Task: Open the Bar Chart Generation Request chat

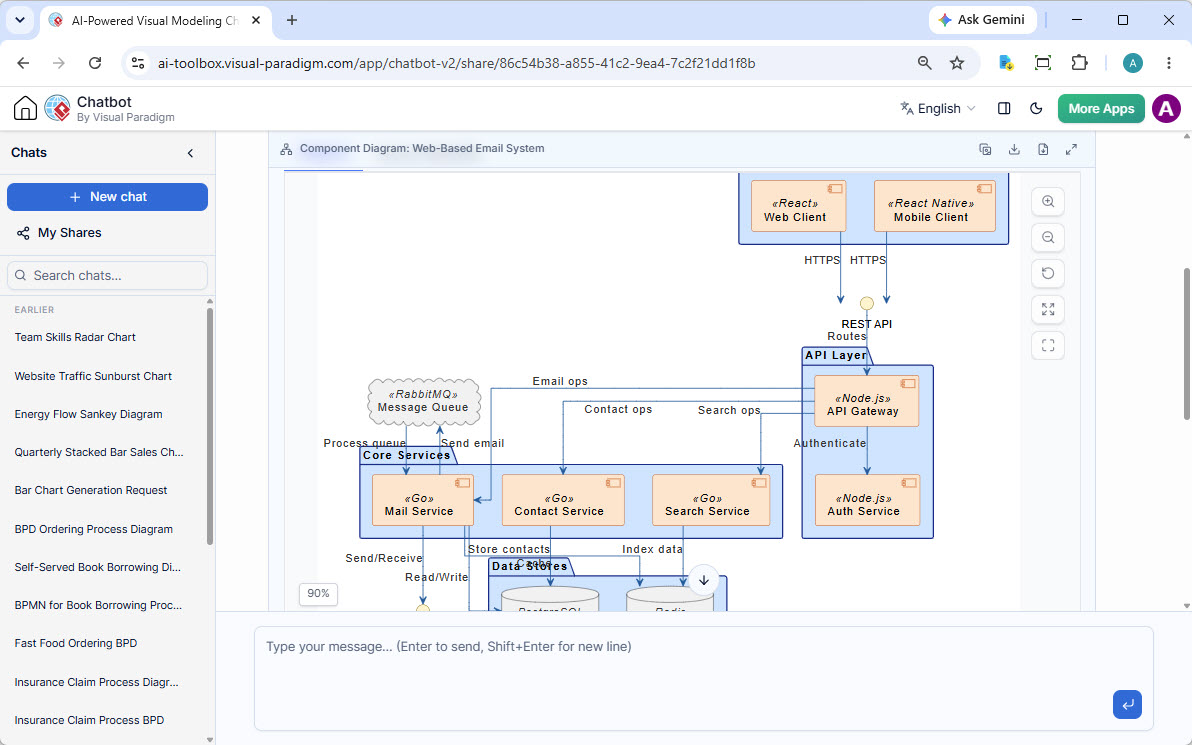Action: tap(90, 490)
